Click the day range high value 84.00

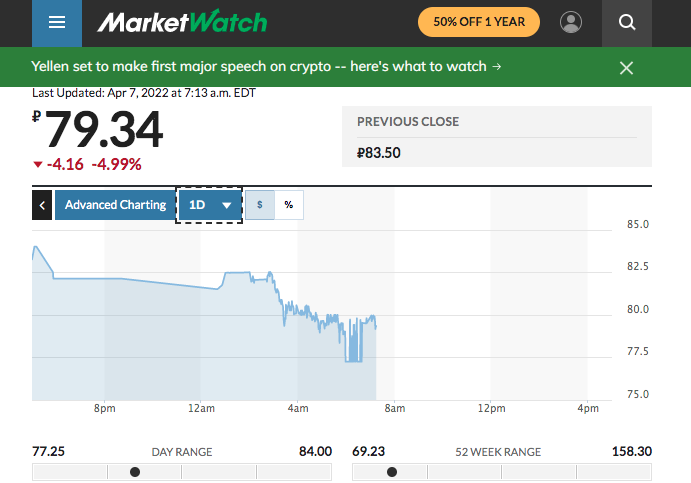click(316, 452)
